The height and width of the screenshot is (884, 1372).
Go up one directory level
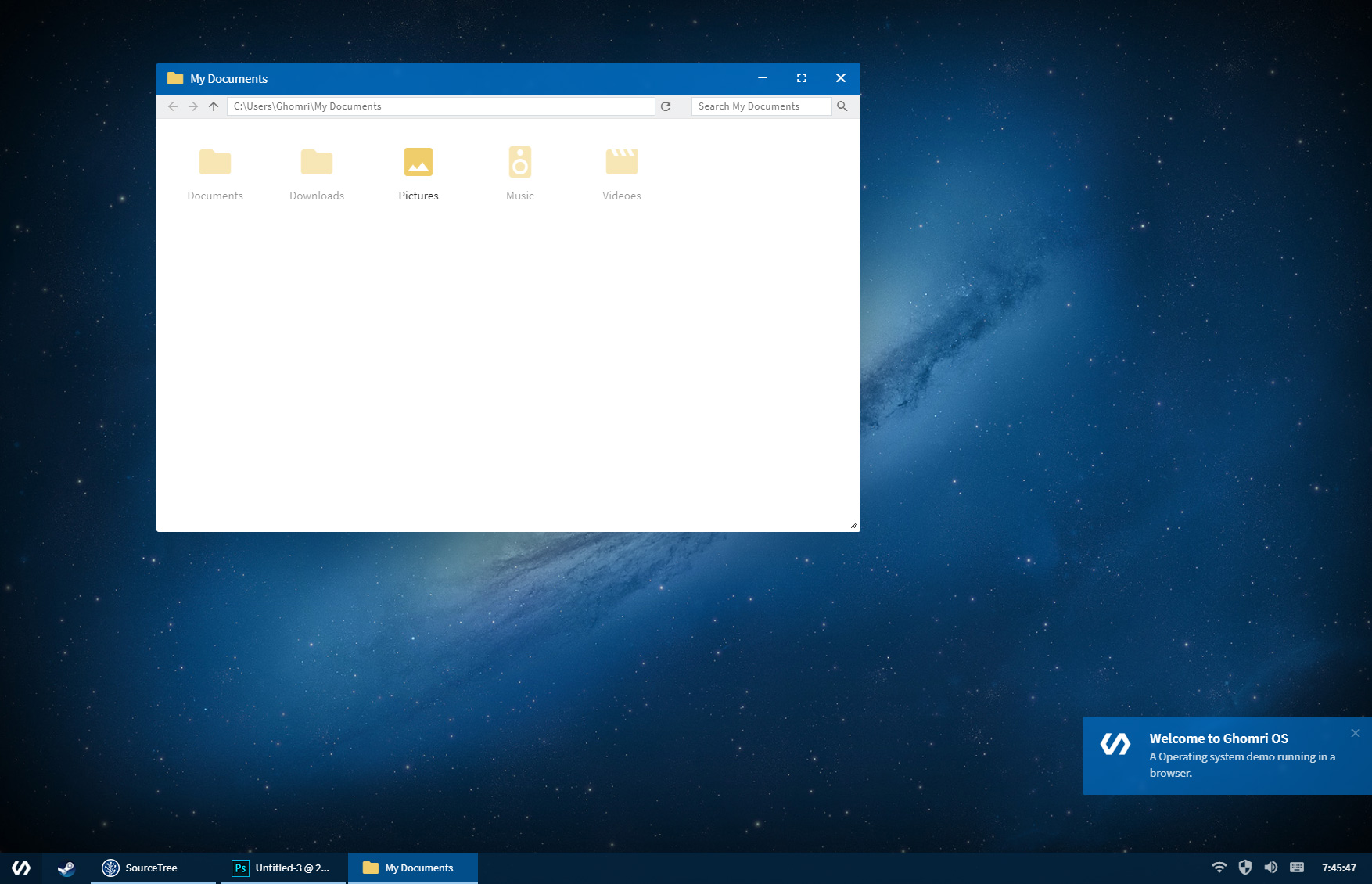click(x=214, y=106)
